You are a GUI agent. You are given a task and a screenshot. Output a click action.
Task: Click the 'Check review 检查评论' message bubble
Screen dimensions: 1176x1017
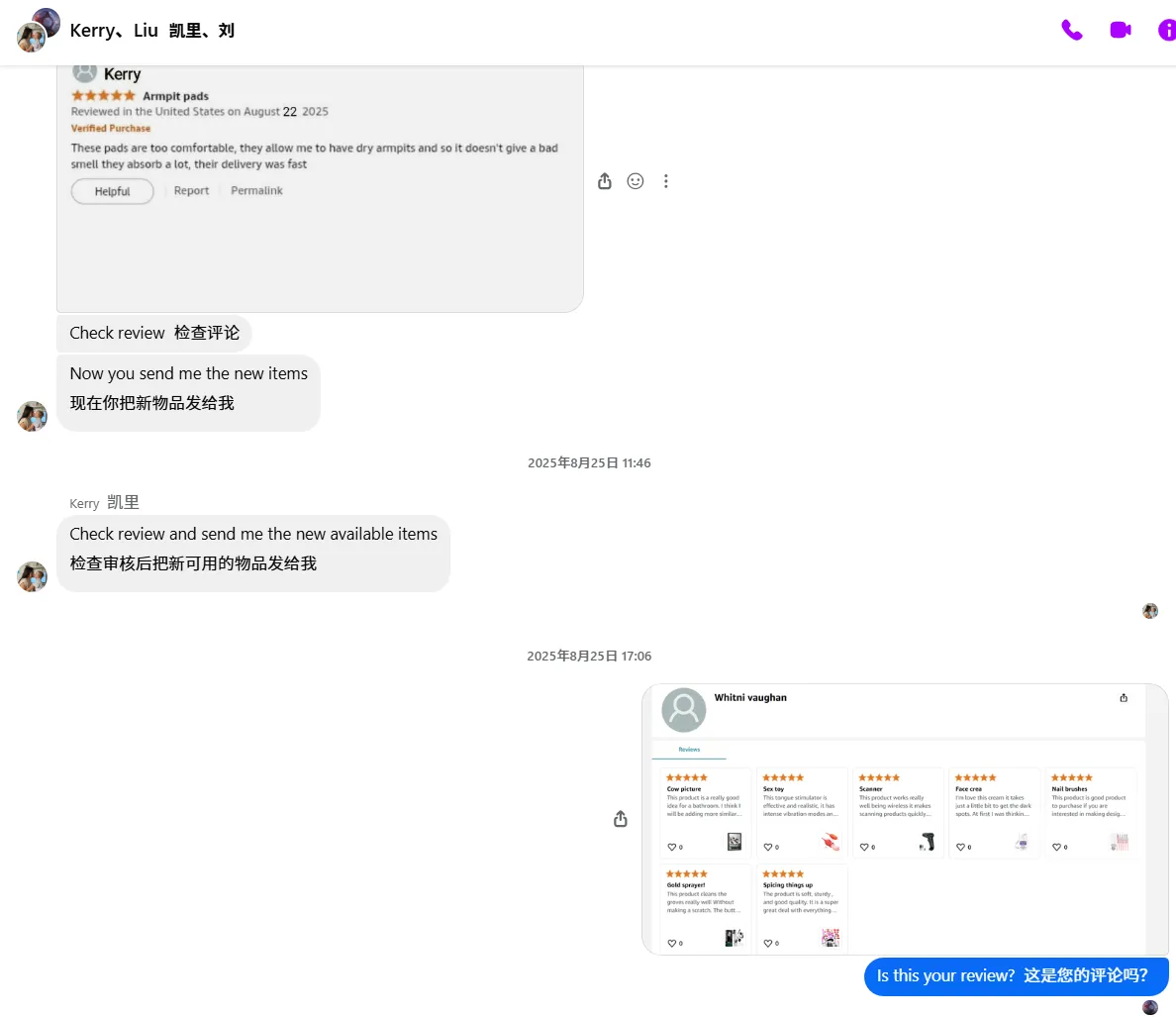click(x=153, y=333)
